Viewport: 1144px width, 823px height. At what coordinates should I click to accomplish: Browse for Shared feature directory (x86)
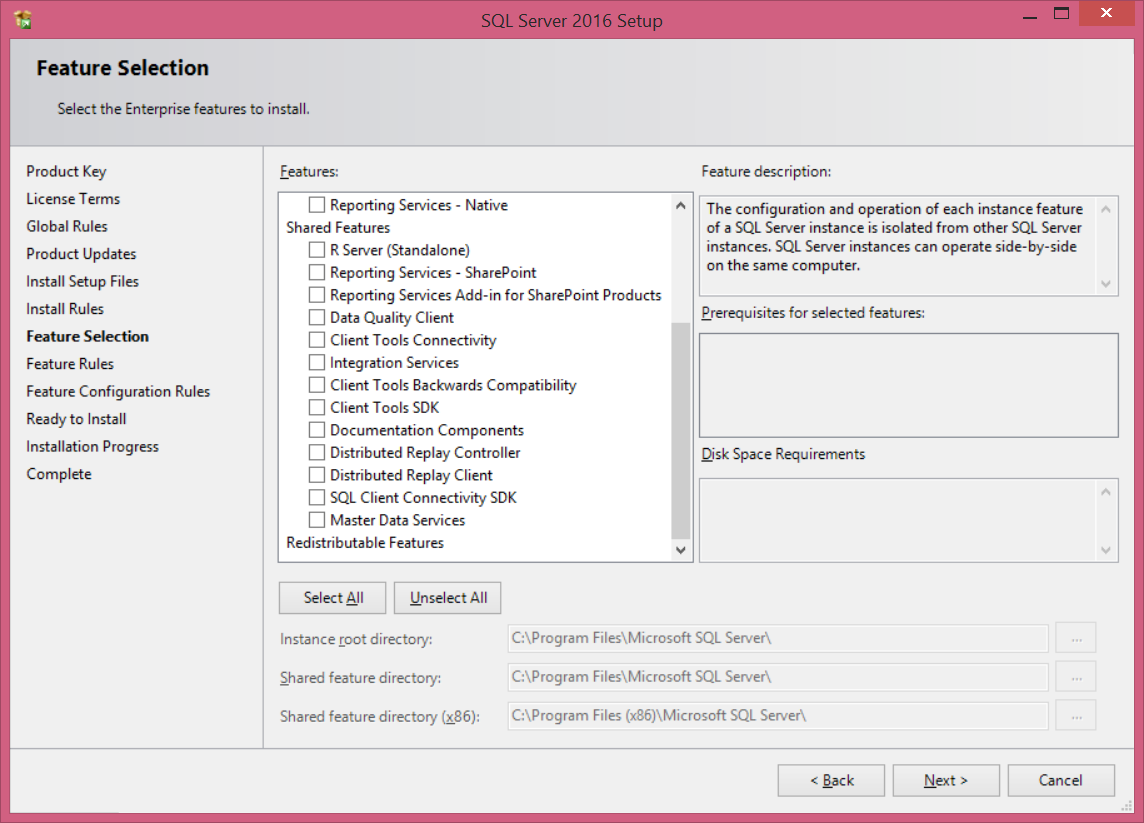[x=1076, y=716]
